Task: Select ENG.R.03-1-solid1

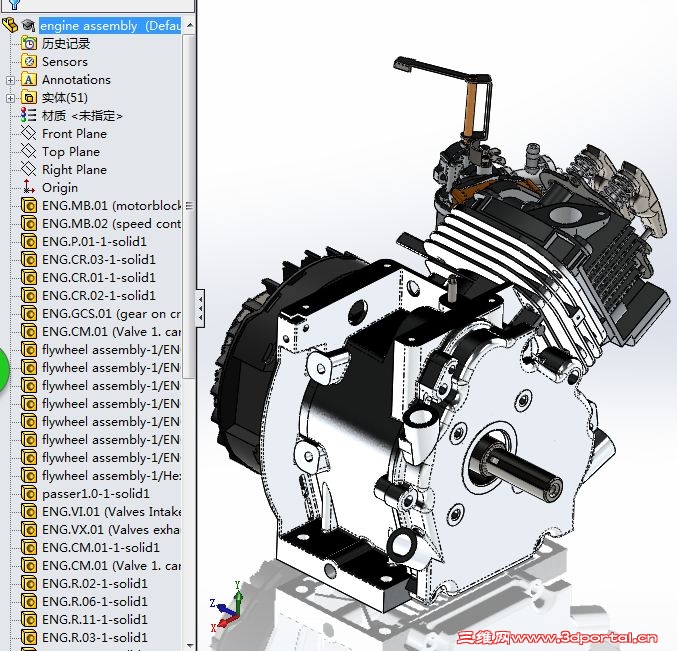Action: tap(95, 638)
